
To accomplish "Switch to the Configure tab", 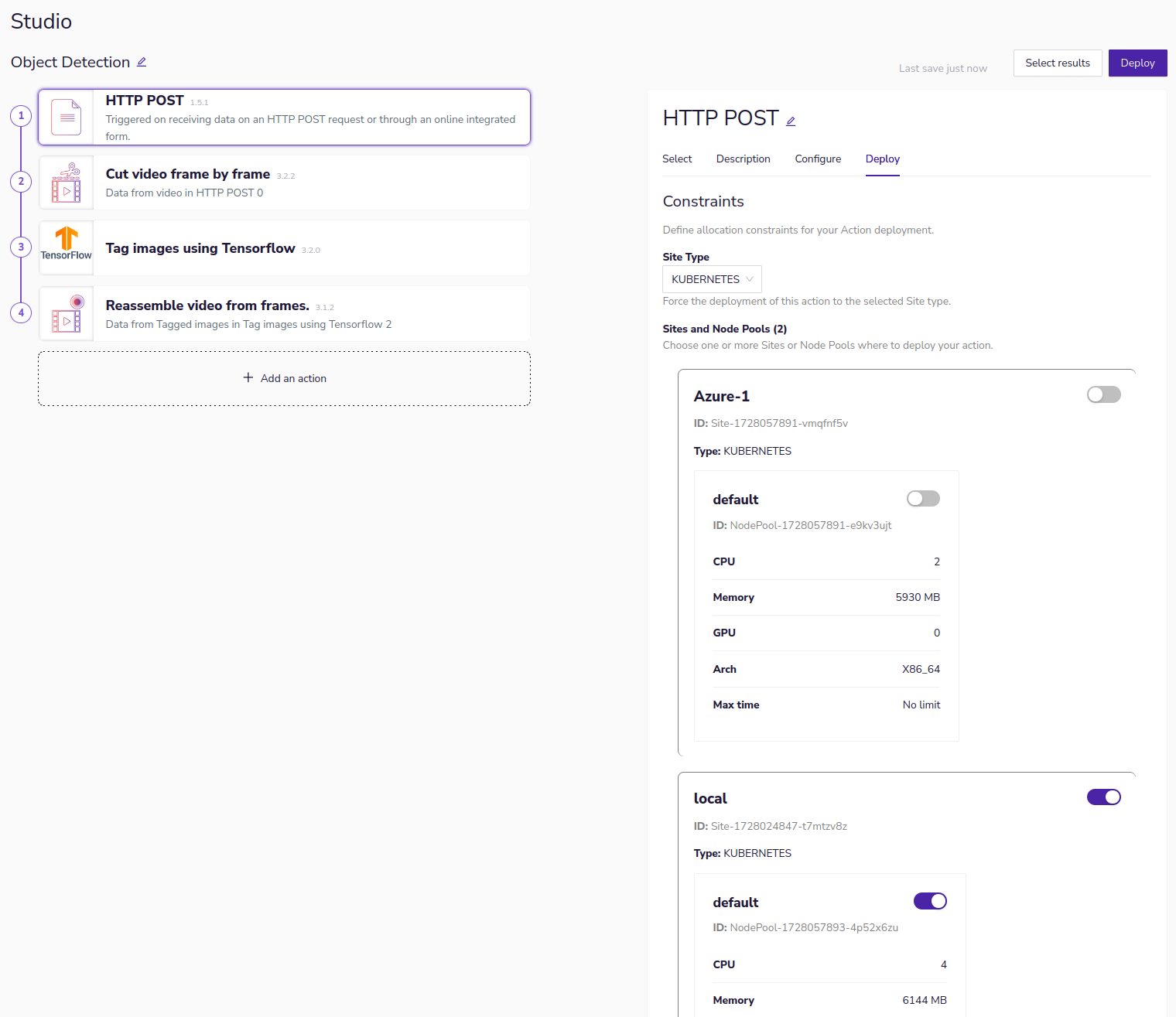I will click(x=818, y=159).
